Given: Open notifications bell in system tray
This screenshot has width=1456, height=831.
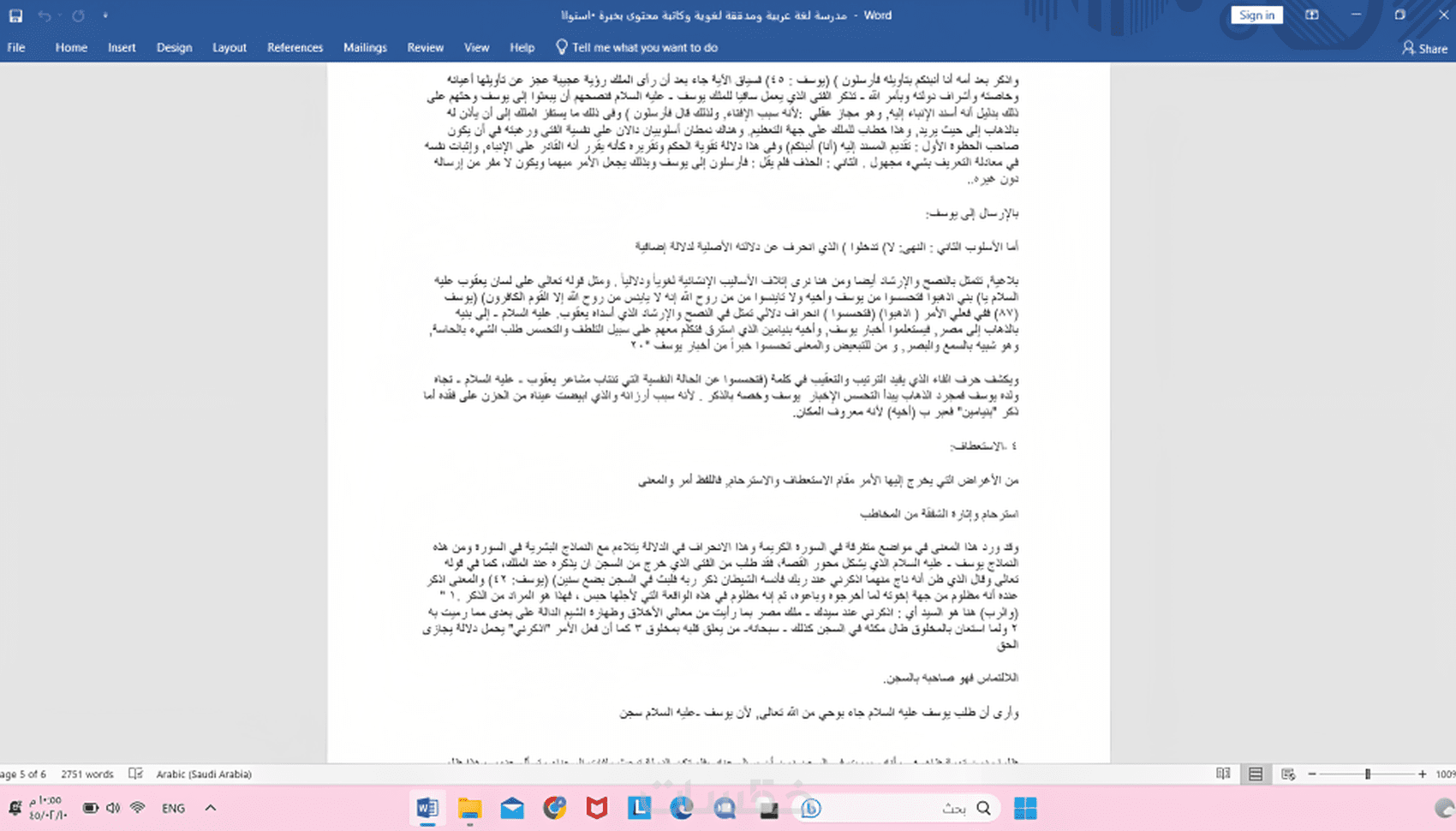Looking at the screenshot, I should tap(15, 808).
